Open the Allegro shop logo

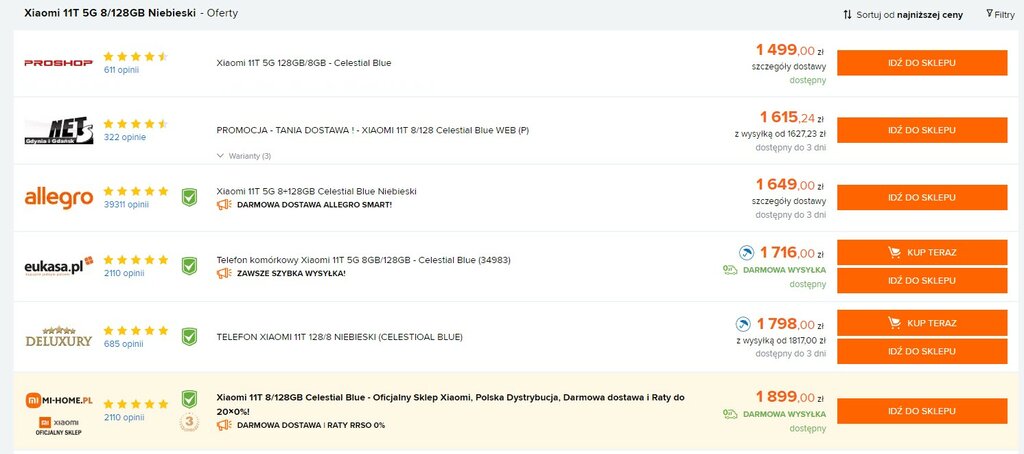pyautogui.click(x=59, y=197)
